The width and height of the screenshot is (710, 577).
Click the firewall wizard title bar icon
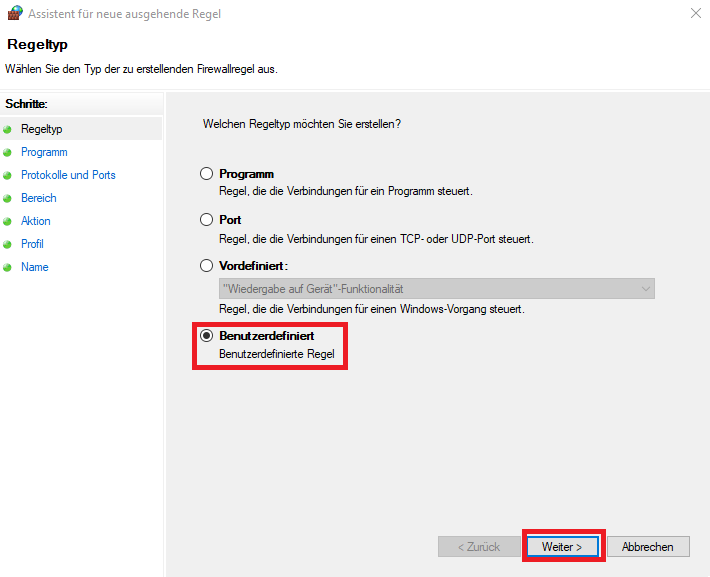[x=14, y=14]
